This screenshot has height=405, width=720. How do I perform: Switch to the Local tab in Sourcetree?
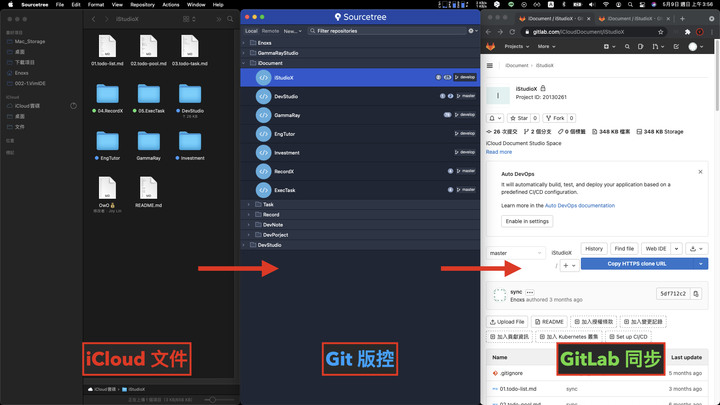click(251, 31)
